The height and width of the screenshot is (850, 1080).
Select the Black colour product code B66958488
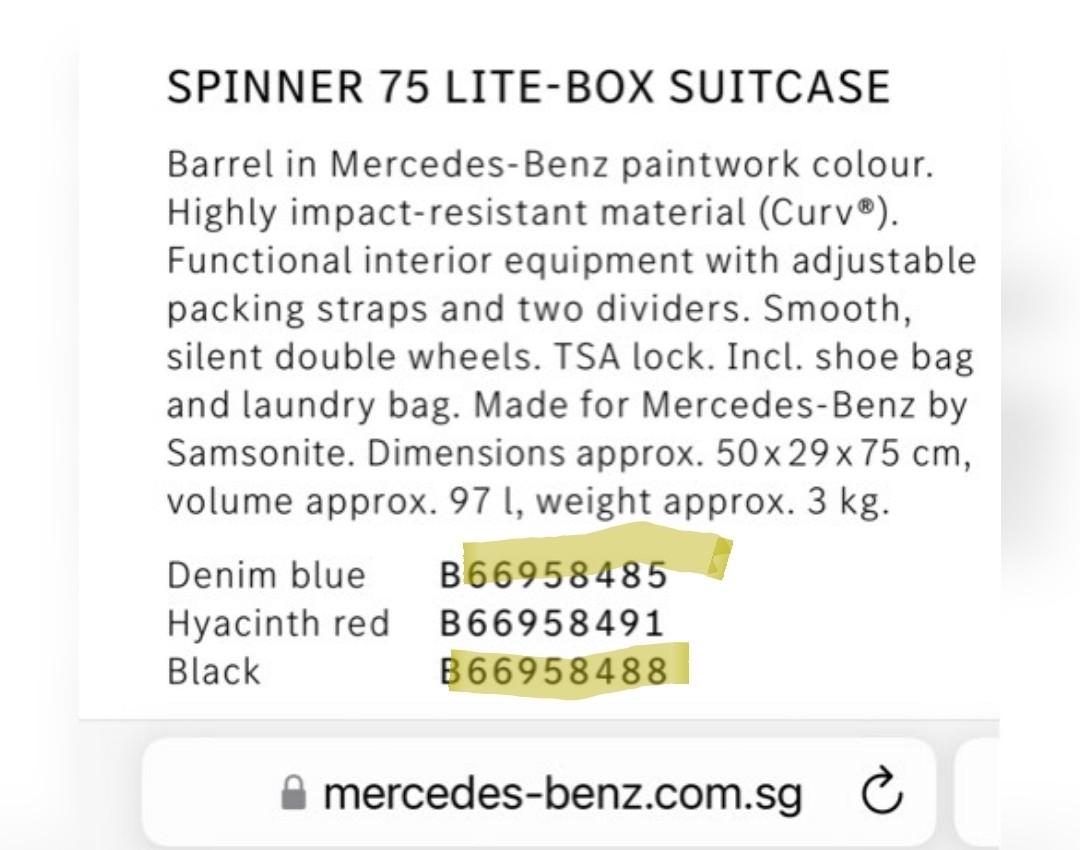point(556,671)
